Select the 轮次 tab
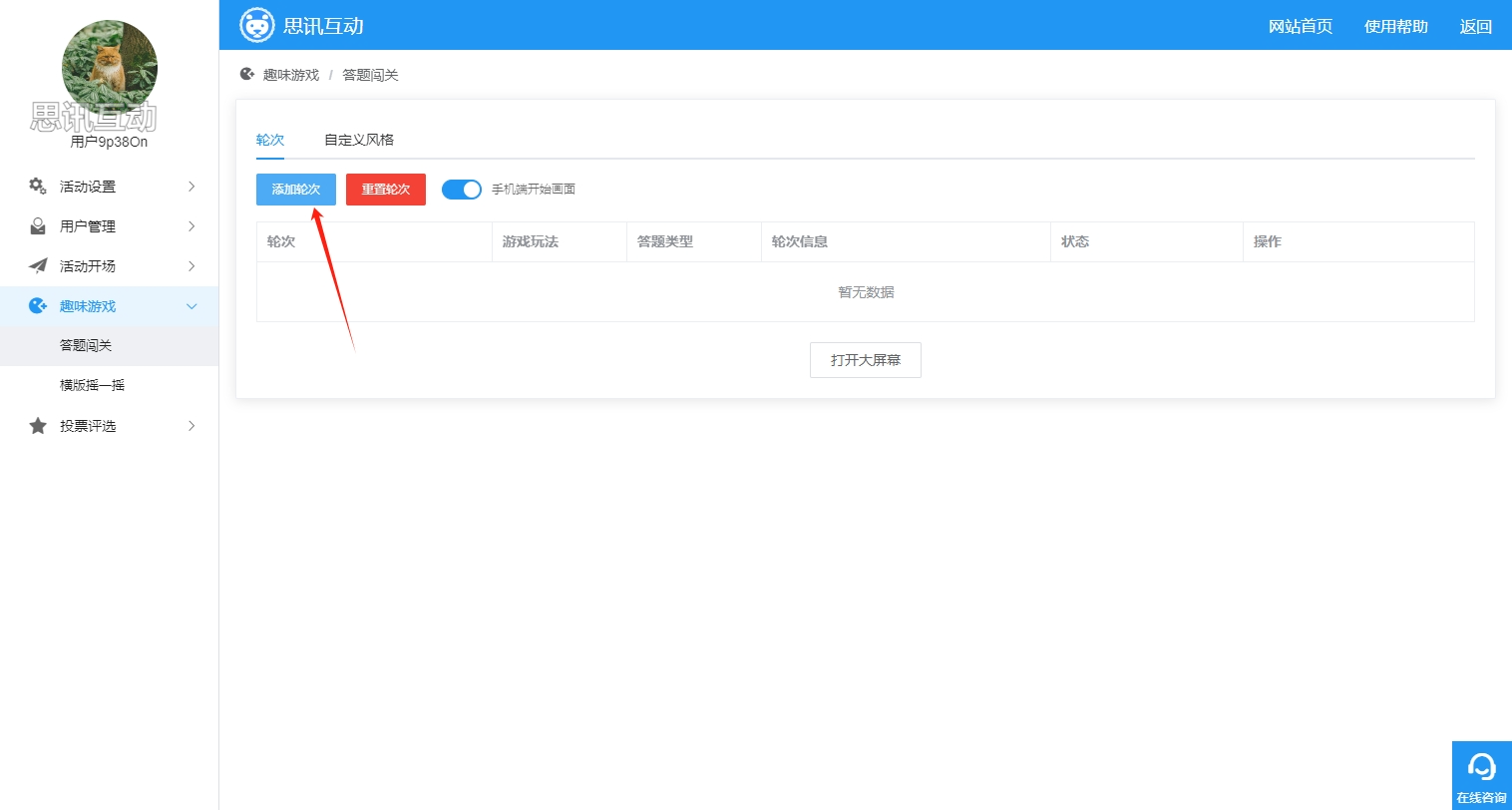This screenshot has width=1512, height=810. (270, 140)
